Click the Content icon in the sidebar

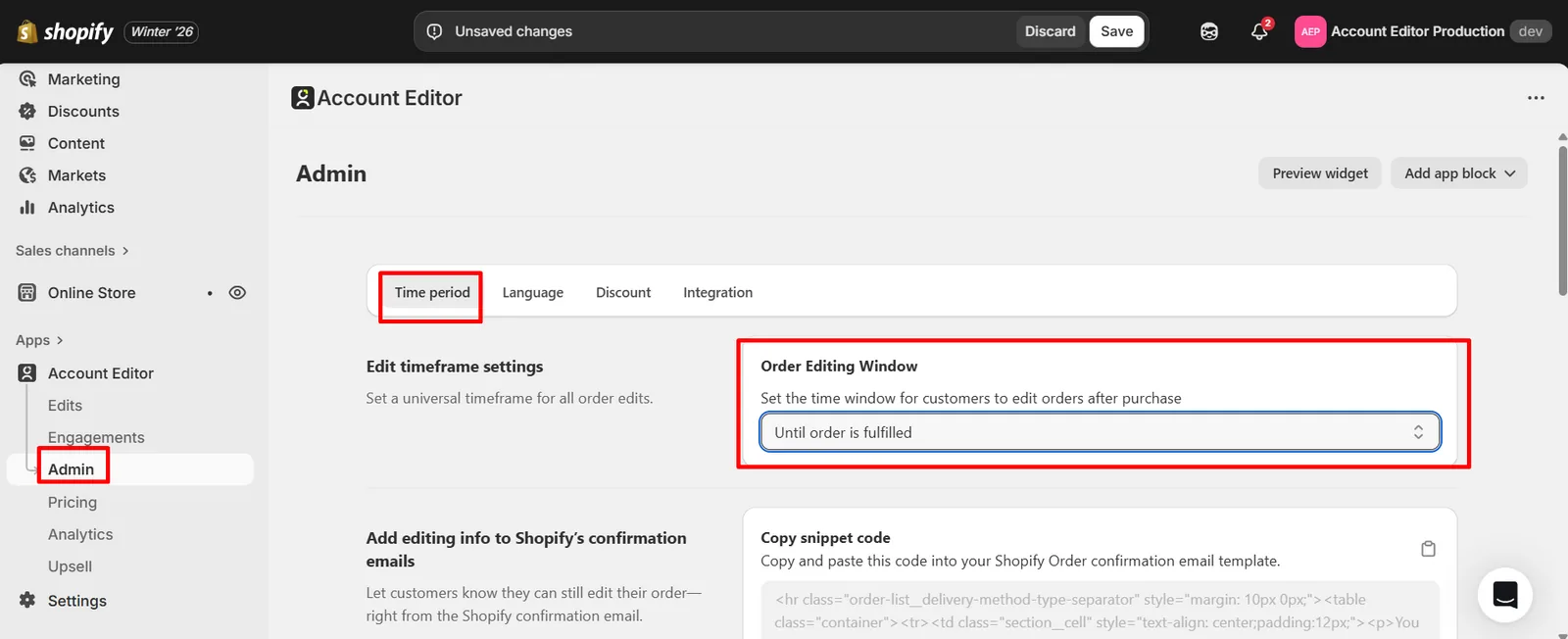(27, 143)
